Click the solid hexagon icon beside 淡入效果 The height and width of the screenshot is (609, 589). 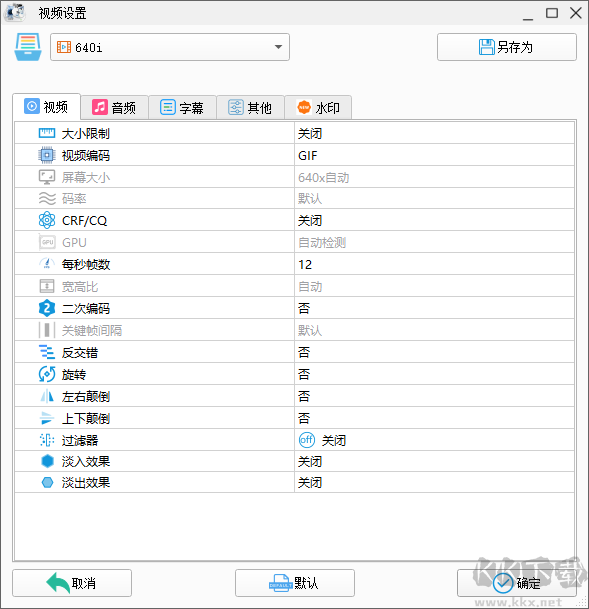pyautogui.click(x=47, y=461)
